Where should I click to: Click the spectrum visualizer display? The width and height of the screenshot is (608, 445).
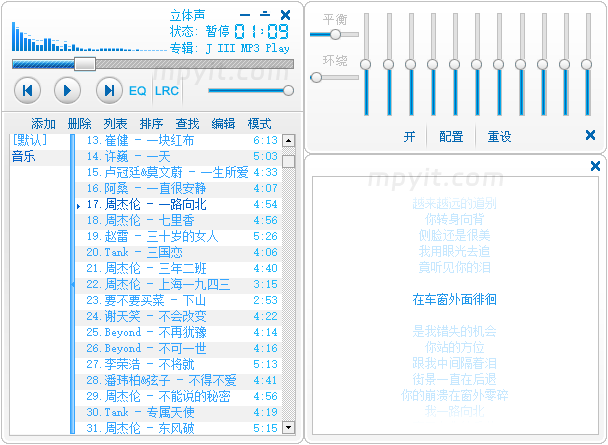click(89, 36)
